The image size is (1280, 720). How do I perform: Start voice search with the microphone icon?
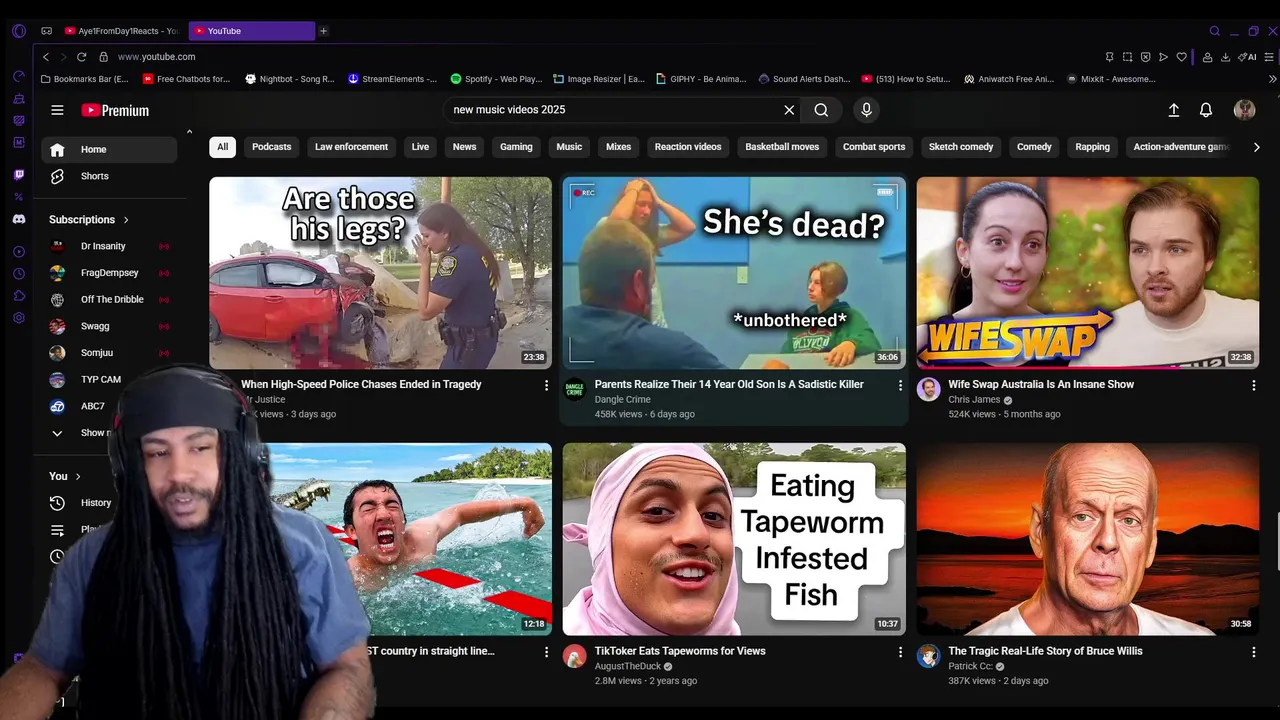click(x=866, y=110)
